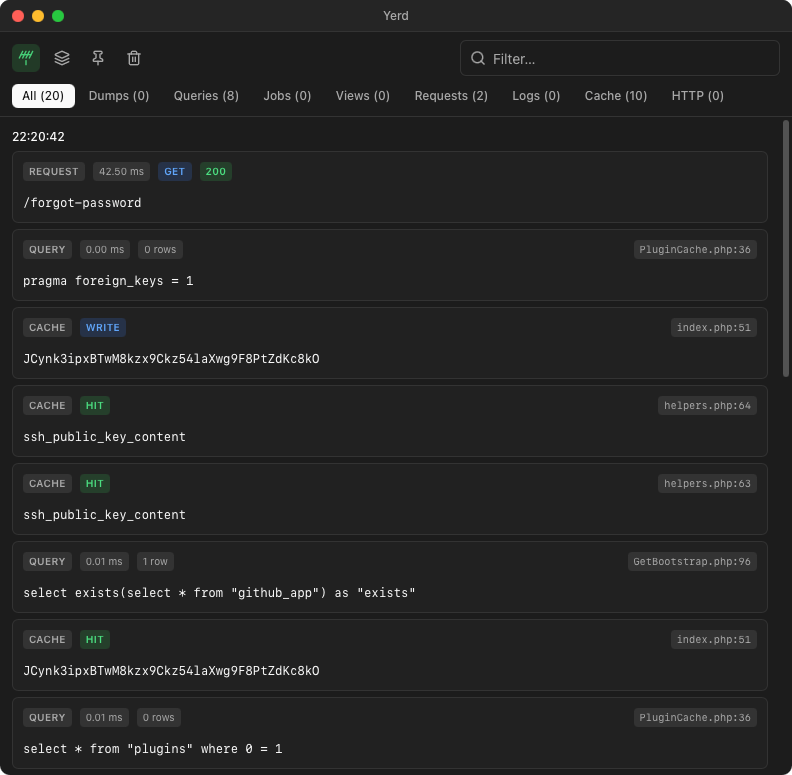
Task: Select the github_app exists query text
Action: pyautogui.click(x=219, y=593)
